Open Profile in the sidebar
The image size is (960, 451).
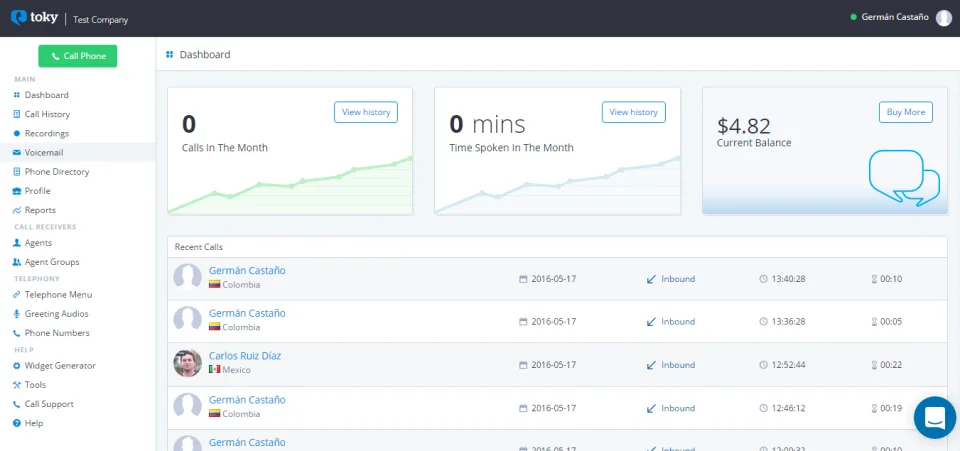coord(37,191)
